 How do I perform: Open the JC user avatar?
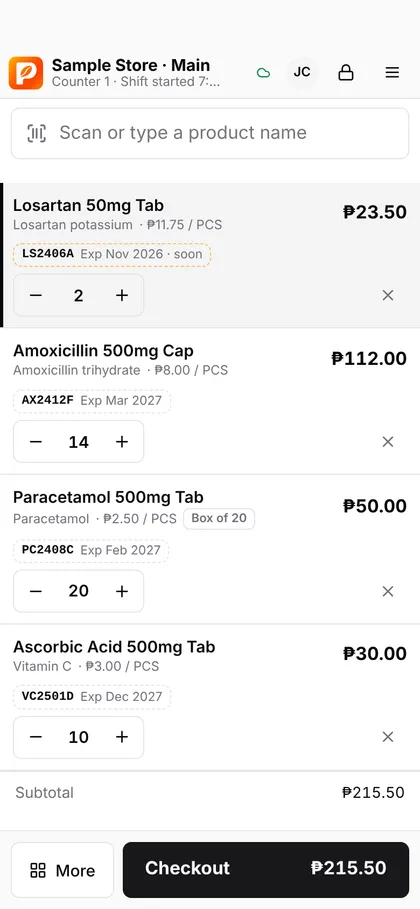[302, 72]
